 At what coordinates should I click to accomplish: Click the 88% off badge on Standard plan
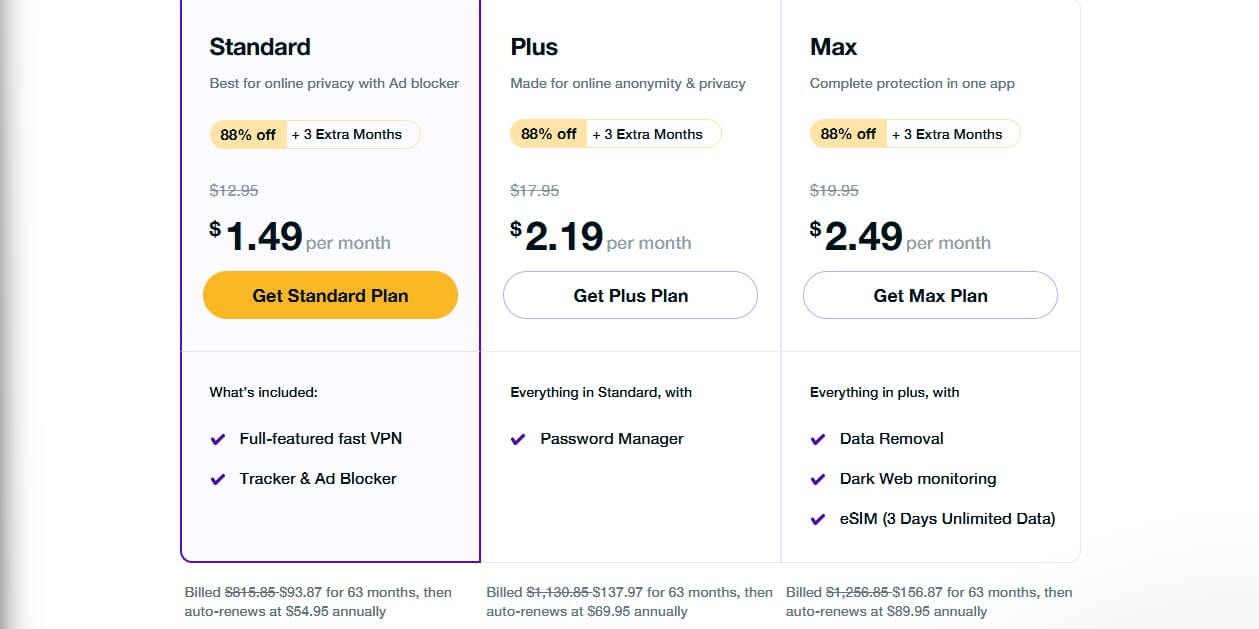[x=247, y=134]
